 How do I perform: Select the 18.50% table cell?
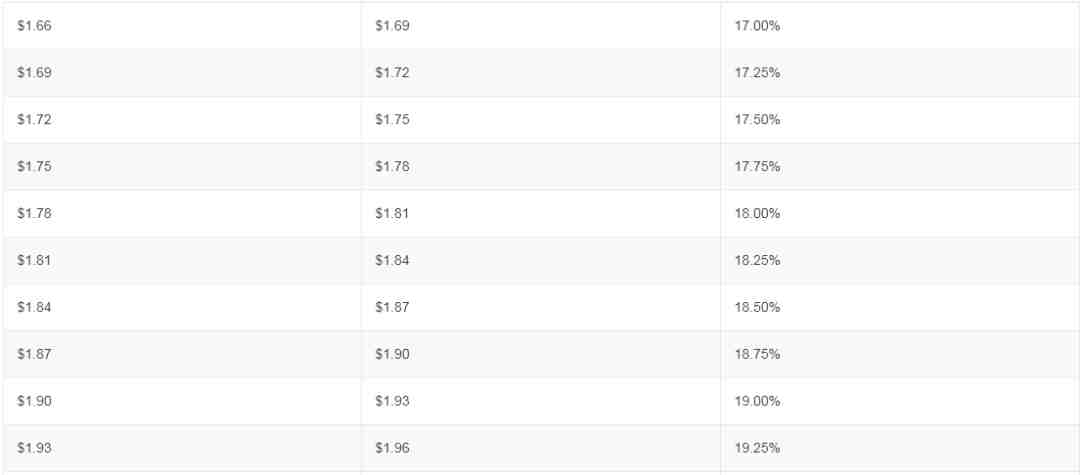pyautogui.click(x=900, y=307)
